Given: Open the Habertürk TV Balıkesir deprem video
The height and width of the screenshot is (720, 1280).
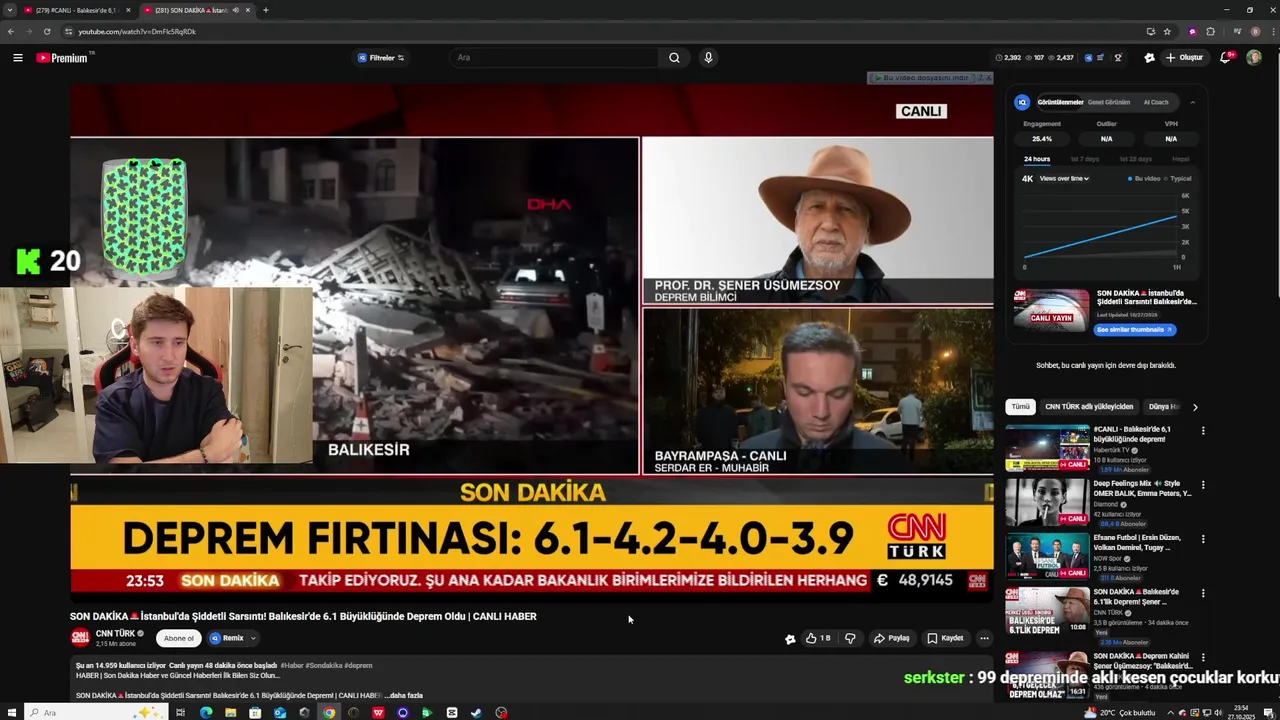Looking at the screenshot, I should coord(1047,448).
